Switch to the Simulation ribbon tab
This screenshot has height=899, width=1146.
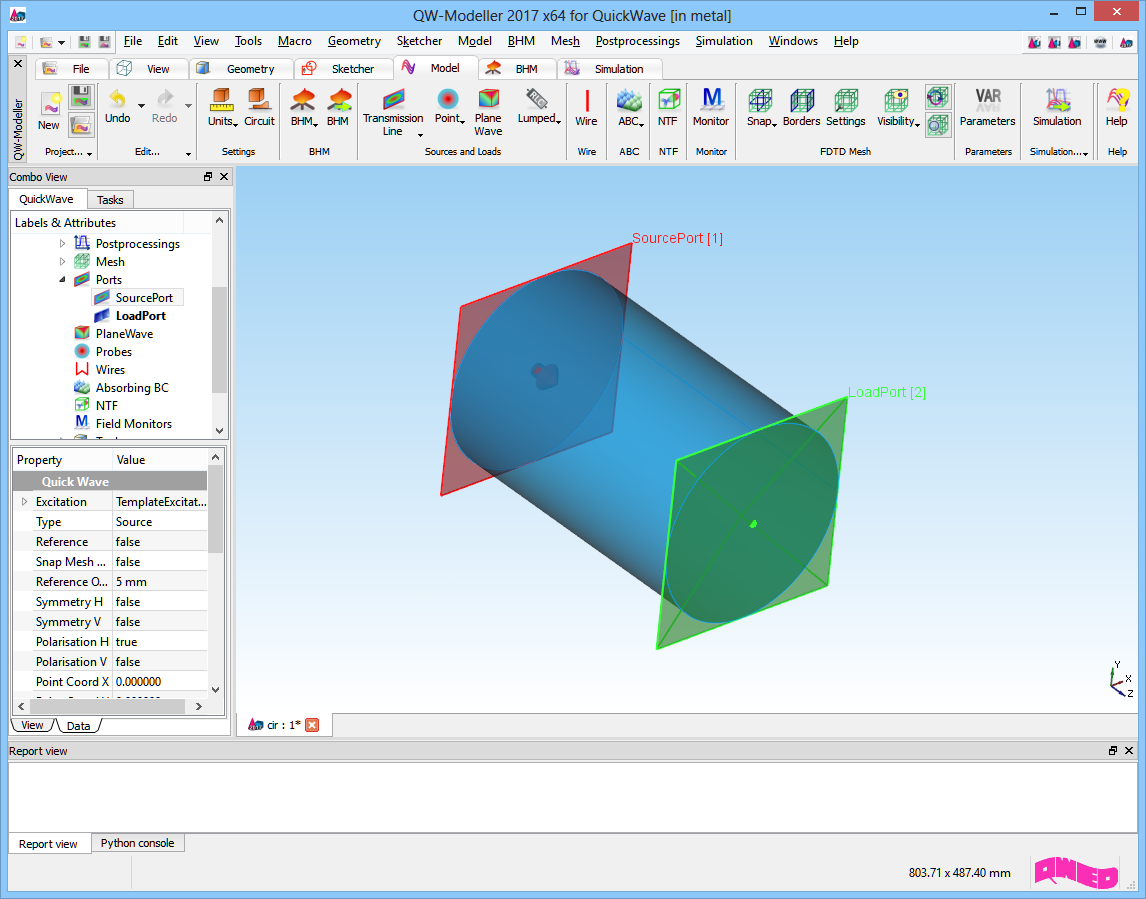(x=610, y=69)
